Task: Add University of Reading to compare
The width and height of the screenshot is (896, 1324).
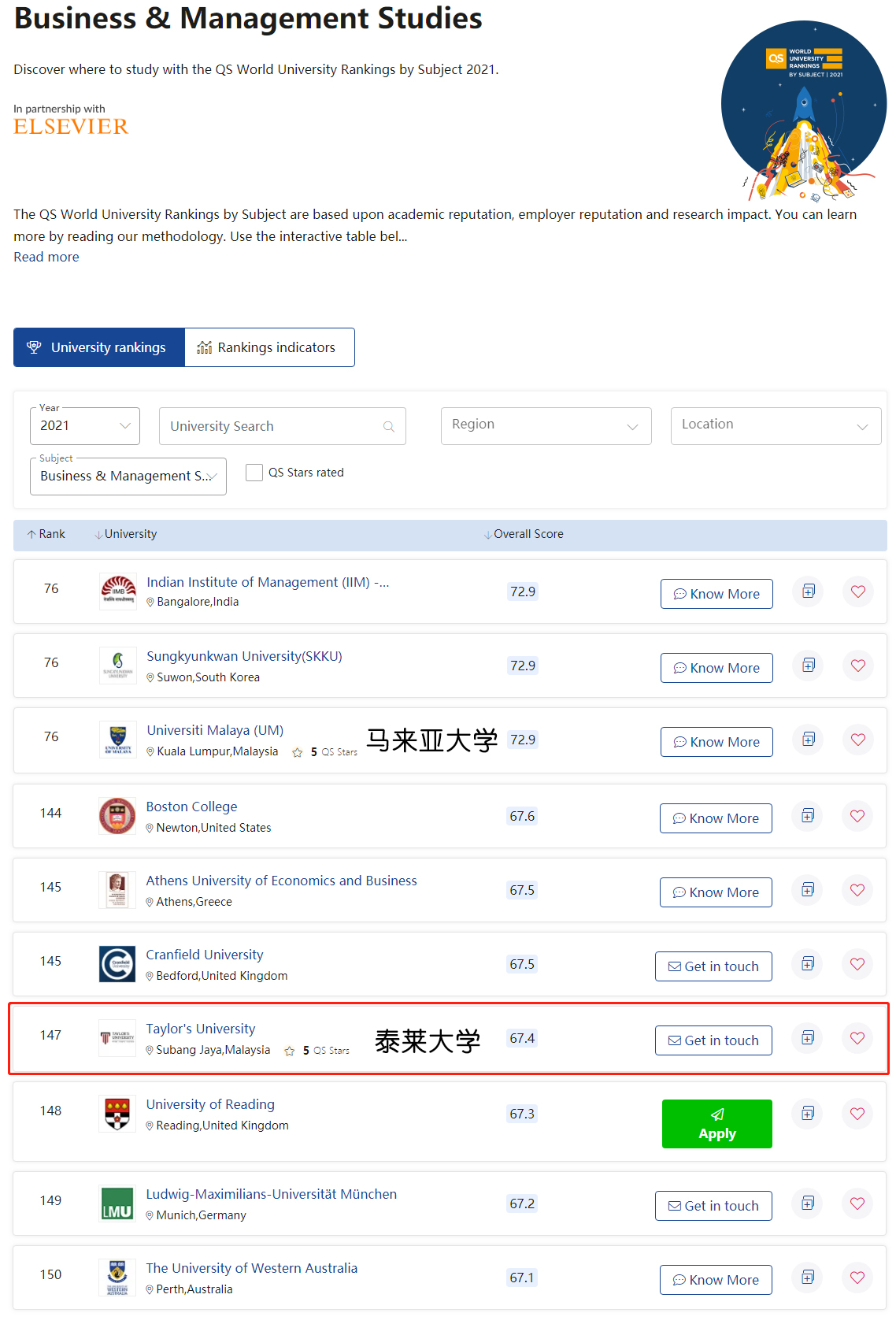Action: point(808,1114)
